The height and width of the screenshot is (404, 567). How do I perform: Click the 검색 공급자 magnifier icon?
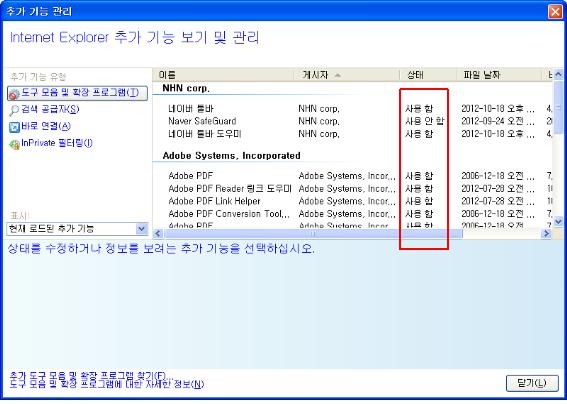click(x=14, y=110)
